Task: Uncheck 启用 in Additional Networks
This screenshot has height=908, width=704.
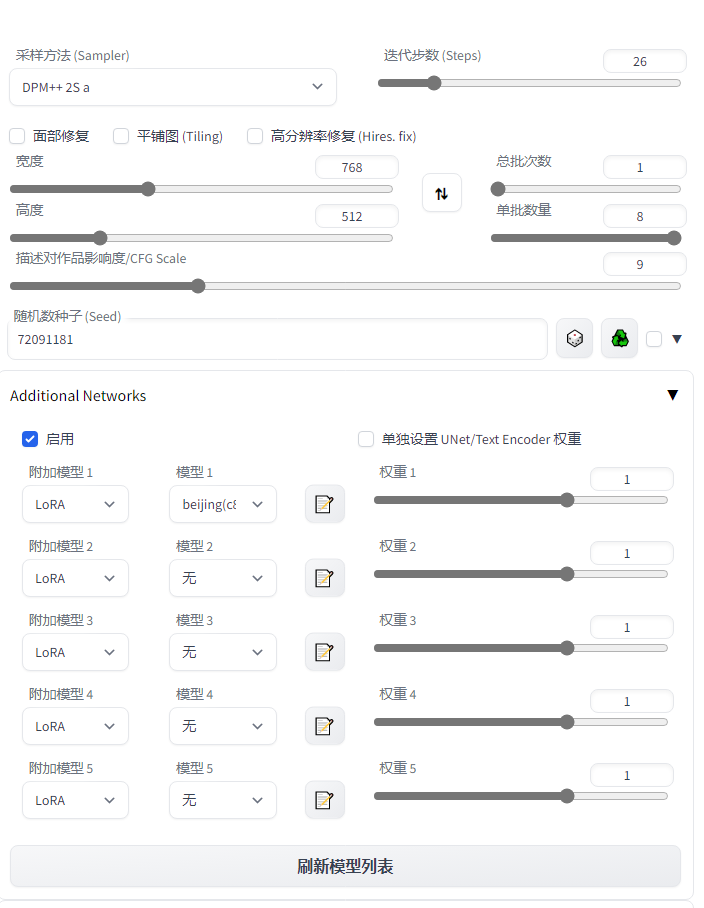Action: click(30, 439)
